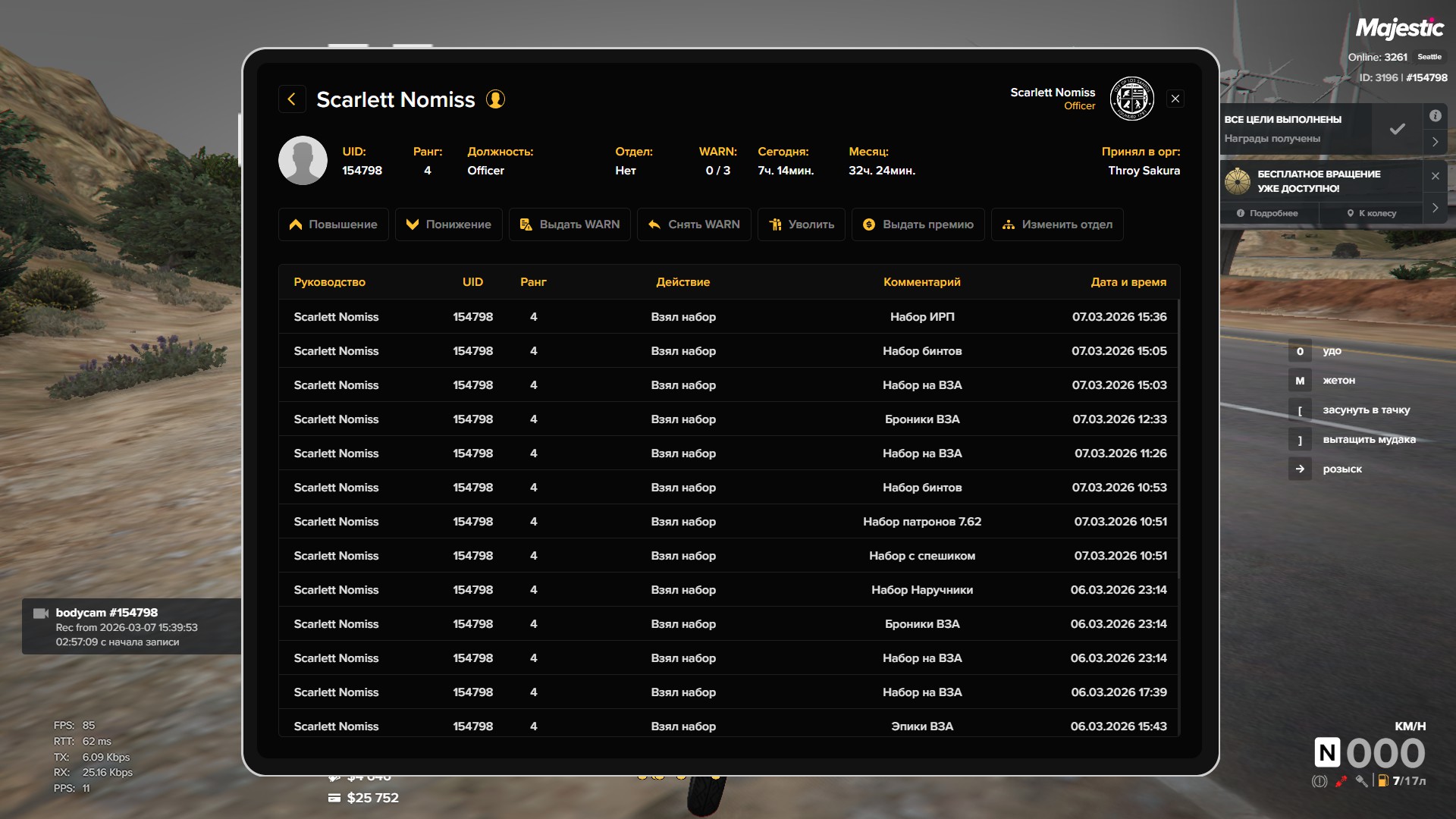This screenshot has height=819, width=1456.
Task: Expand the free spin notification arrow
Action: [1435, 208]
